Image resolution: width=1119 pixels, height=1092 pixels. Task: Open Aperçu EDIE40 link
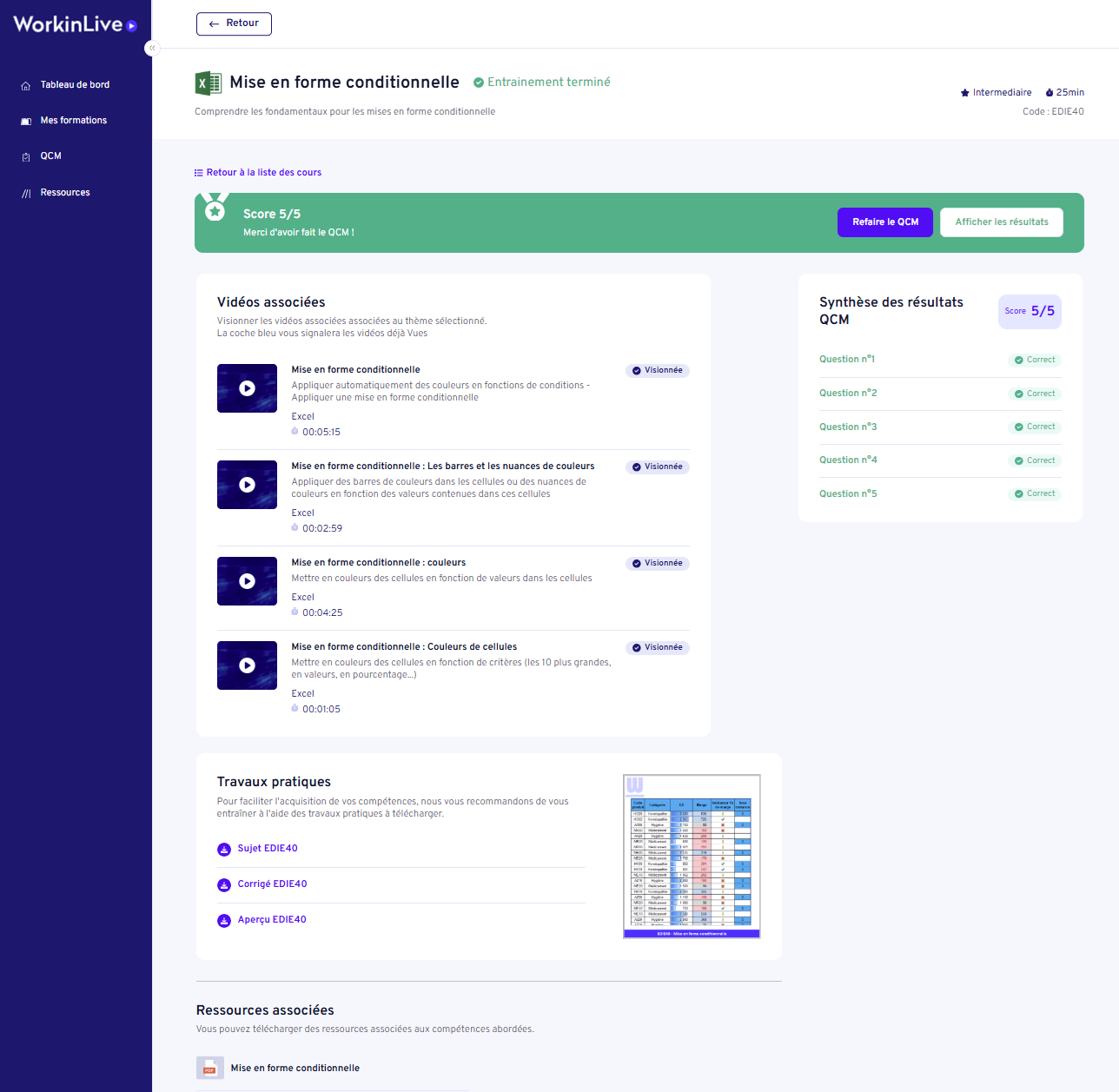click(x=272, y=920)
